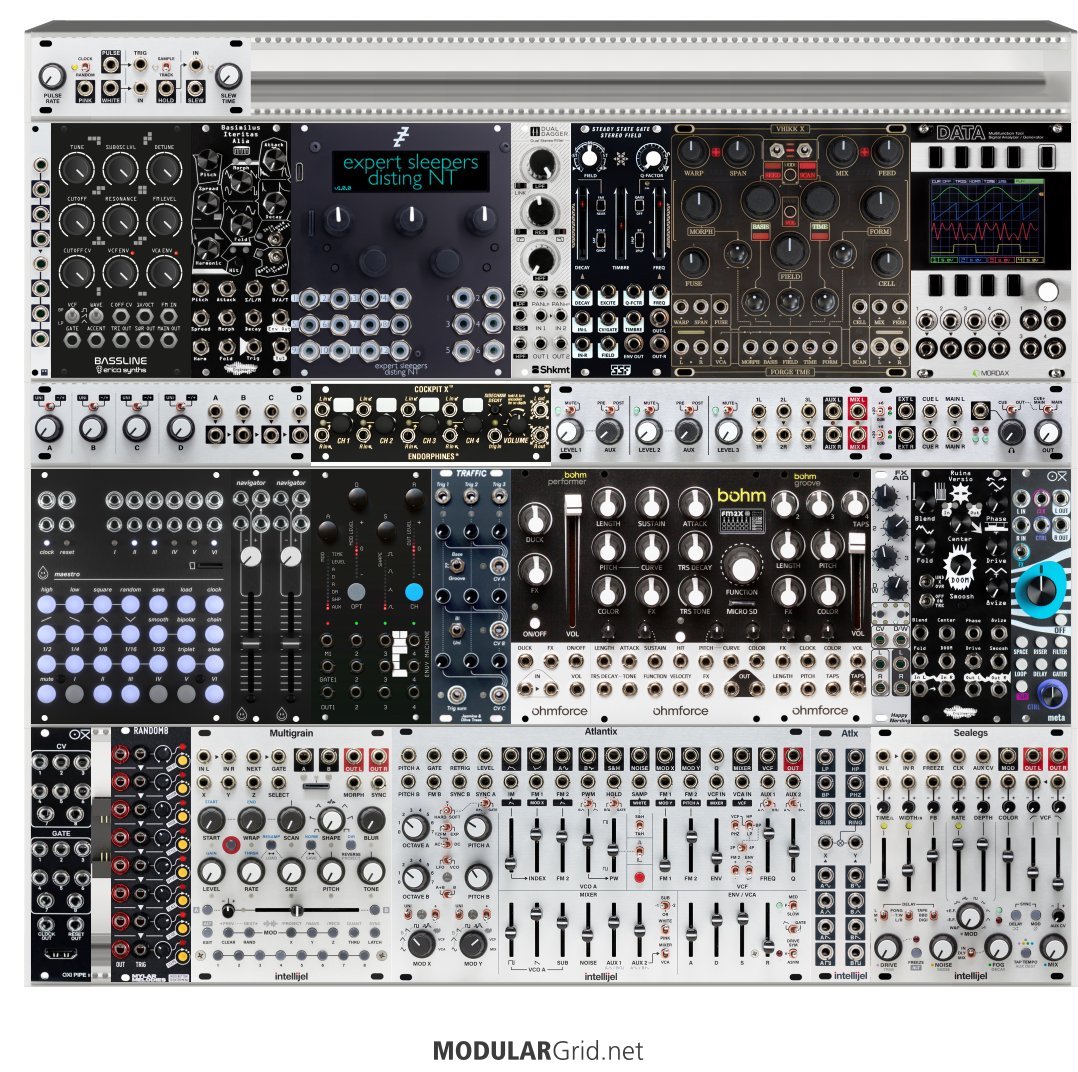Click the PINK noise output jack

(85, 89)
